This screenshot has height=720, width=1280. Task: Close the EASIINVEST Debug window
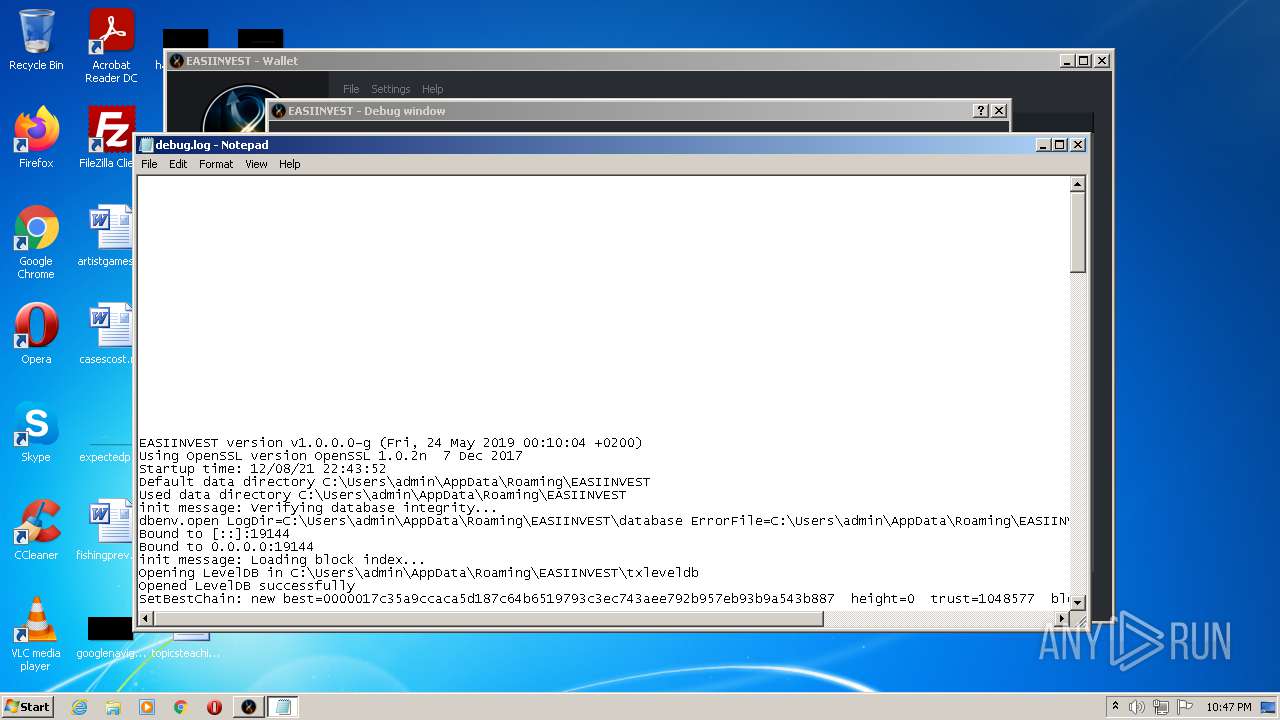click(998, 111)
